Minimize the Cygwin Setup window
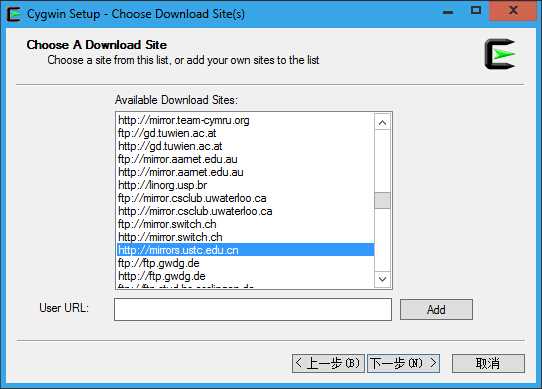 click(448, 12)
